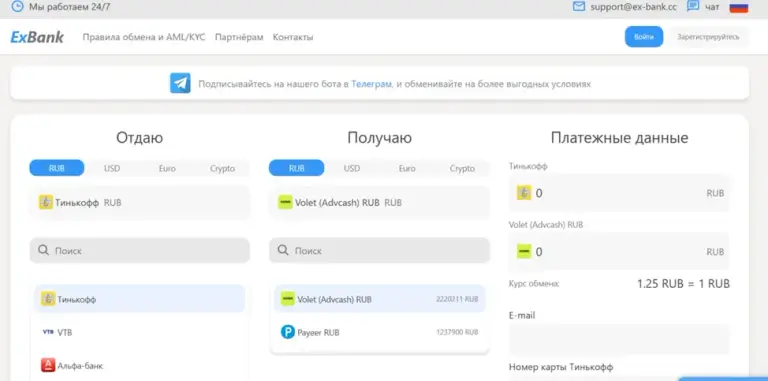768x381 pixels.
Task: Click the ExBank logo
Action: 37,37
